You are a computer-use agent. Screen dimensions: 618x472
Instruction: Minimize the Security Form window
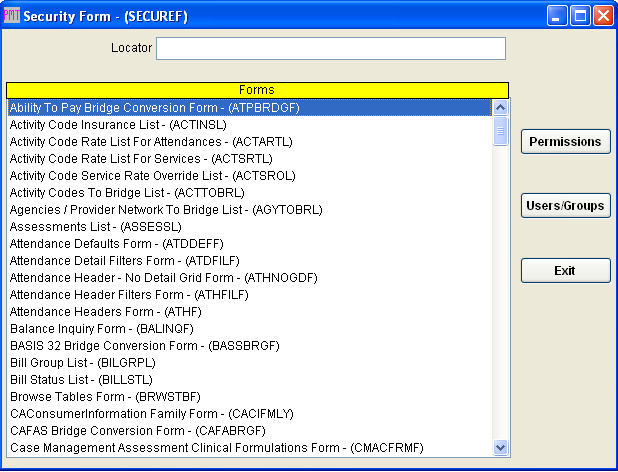coord(558,16)
